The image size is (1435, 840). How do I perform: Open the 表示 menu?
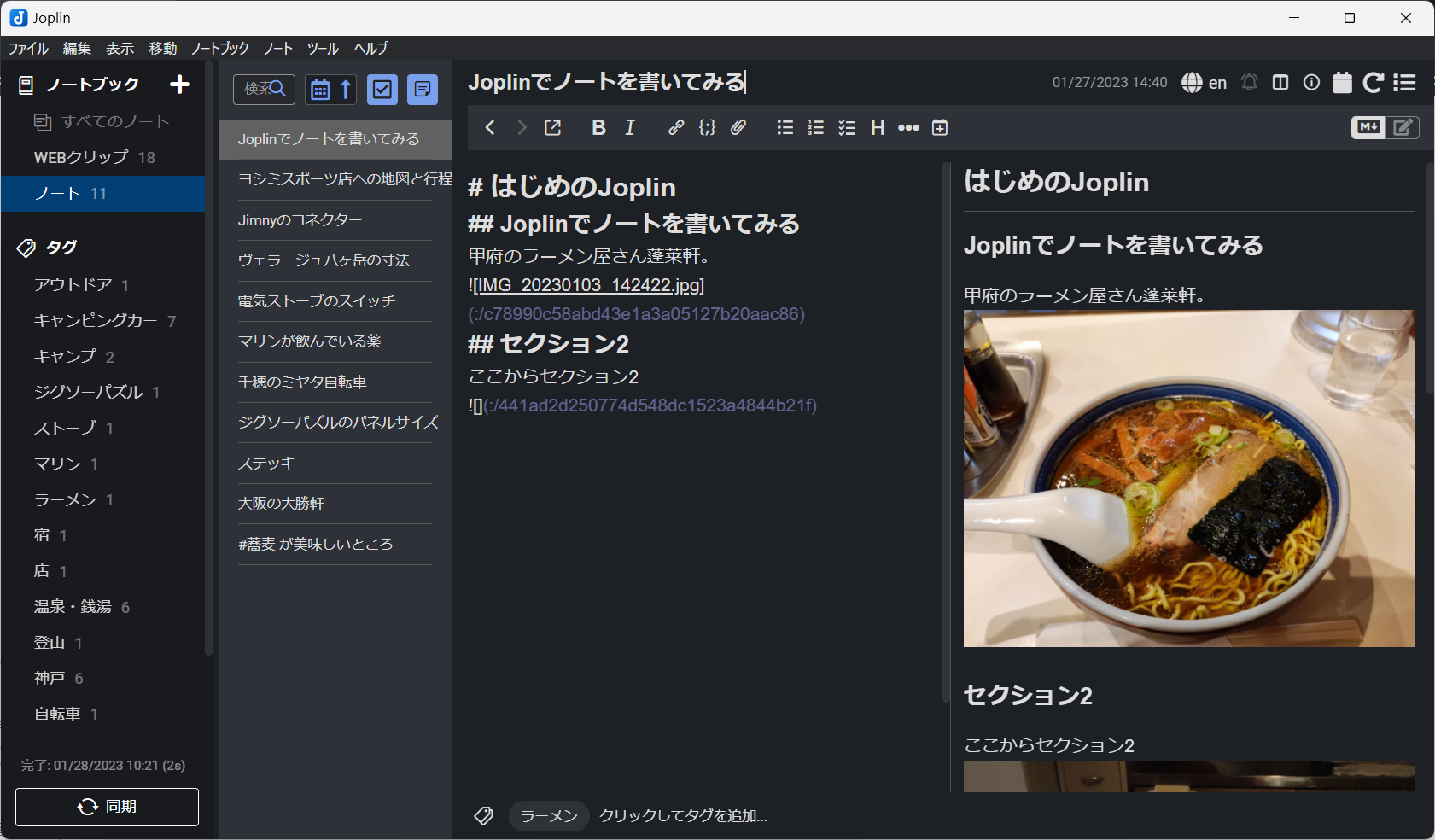pyautogui.click(x=120, y=48)
